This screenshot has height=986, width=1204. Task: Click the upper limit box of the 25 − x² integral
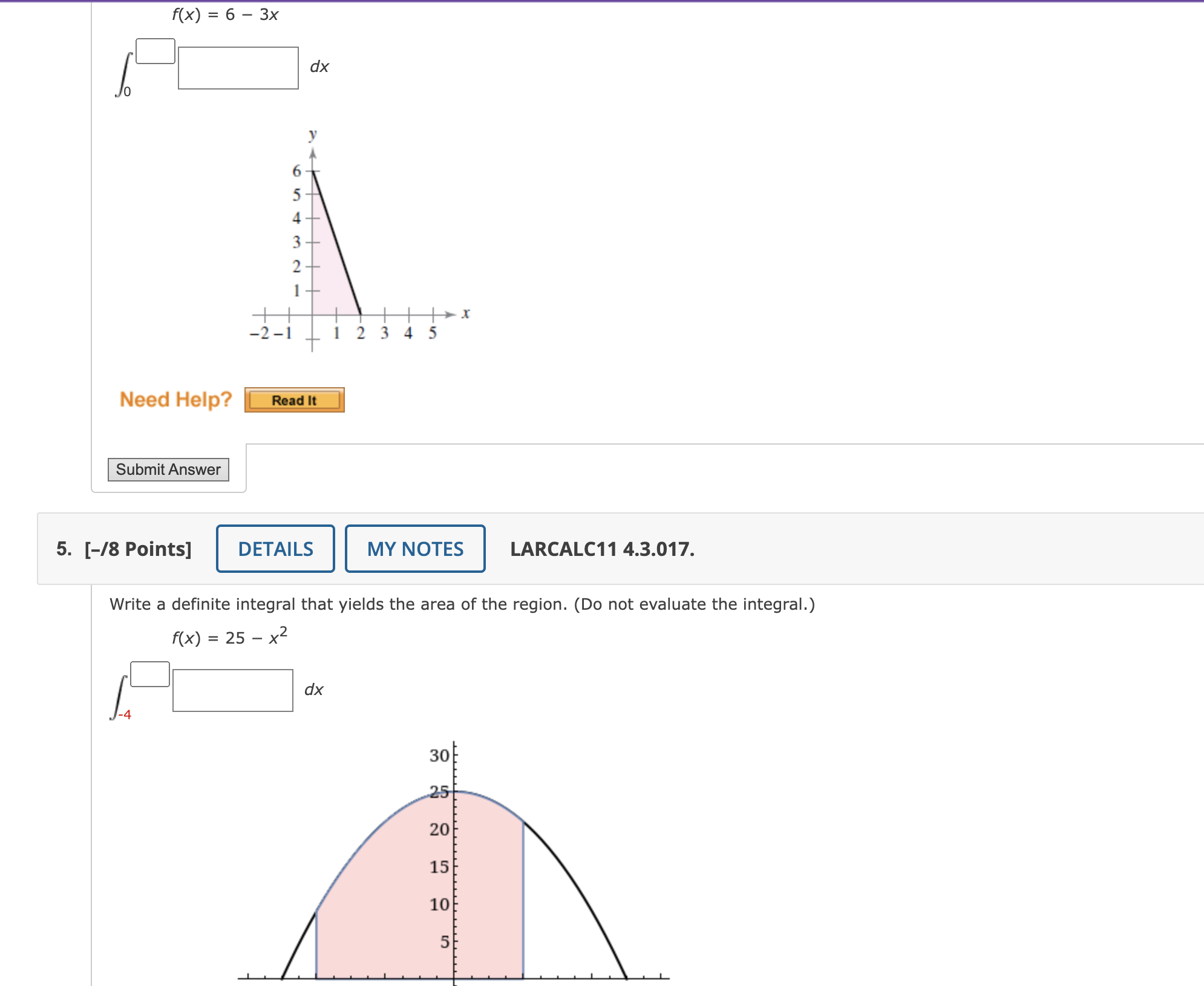(150, 674)
